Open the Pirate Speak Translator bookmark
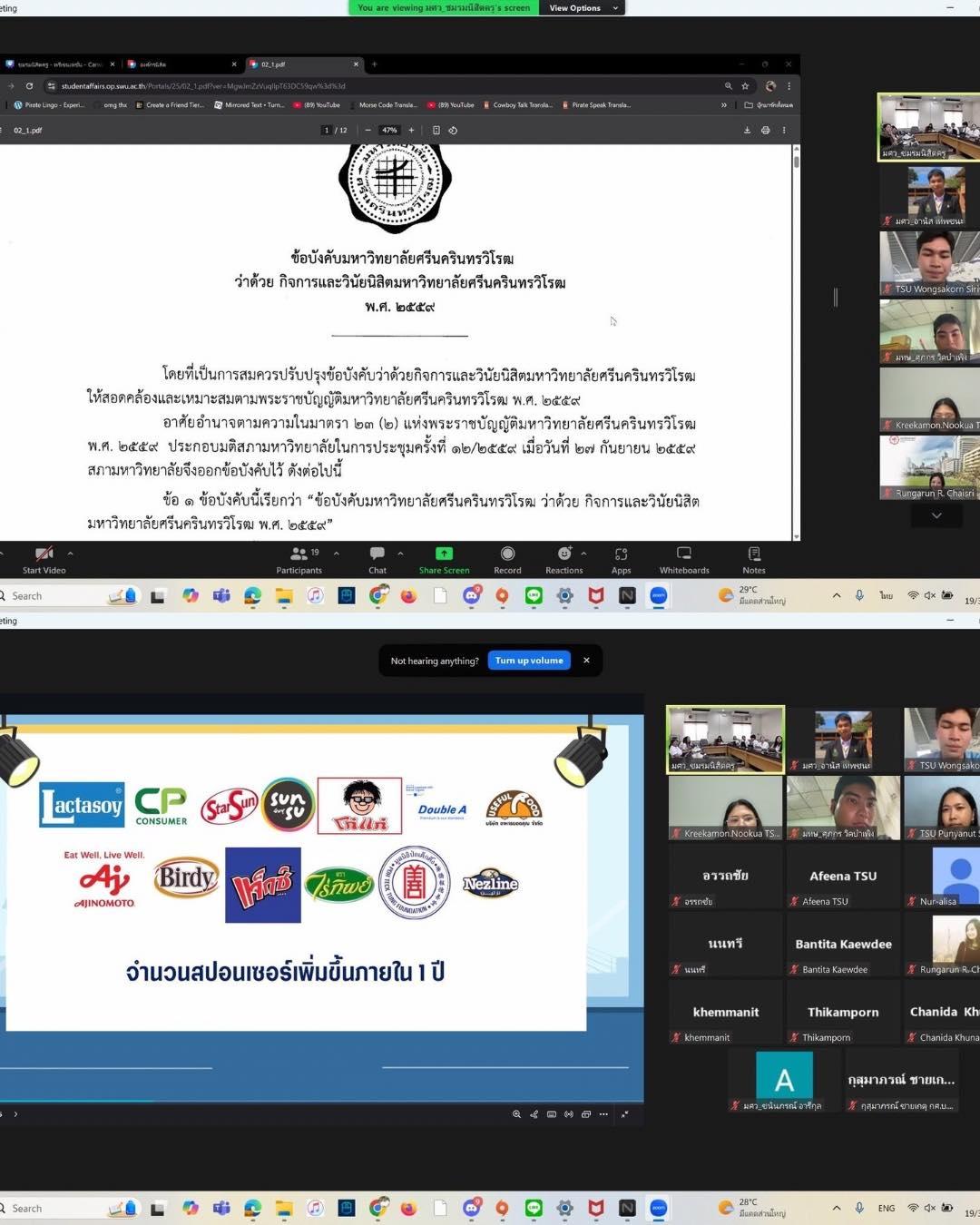 [597, 105]
